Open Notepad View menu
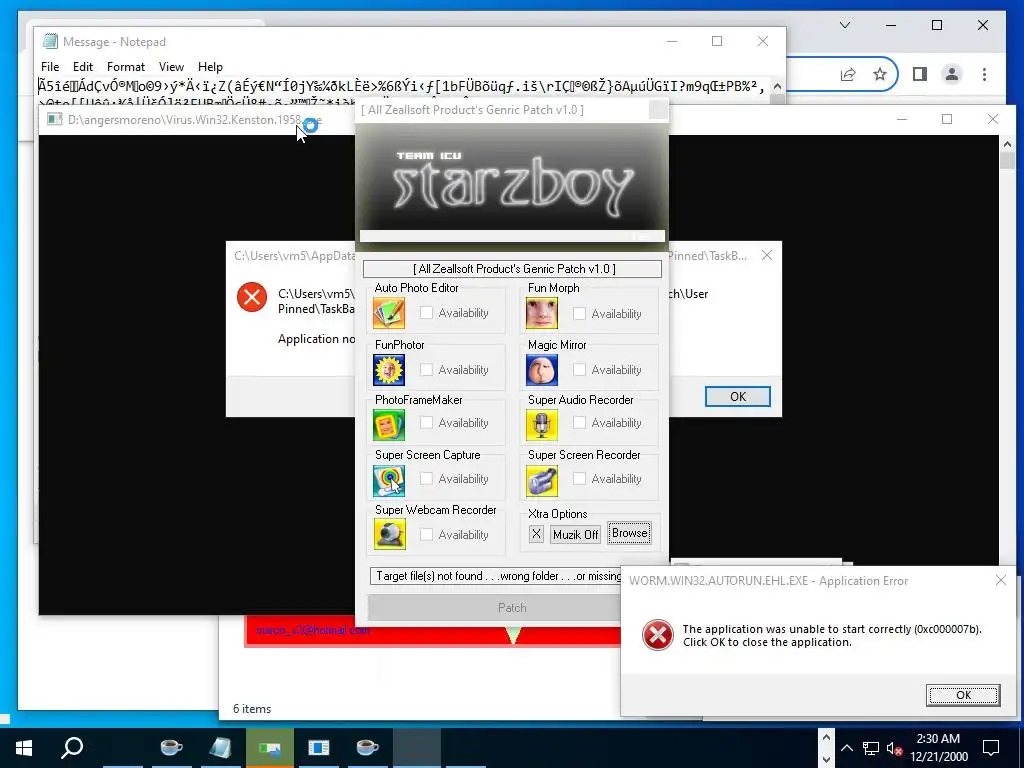The width and height of the screenshot is (1024, 768). [x=171, y=67]
